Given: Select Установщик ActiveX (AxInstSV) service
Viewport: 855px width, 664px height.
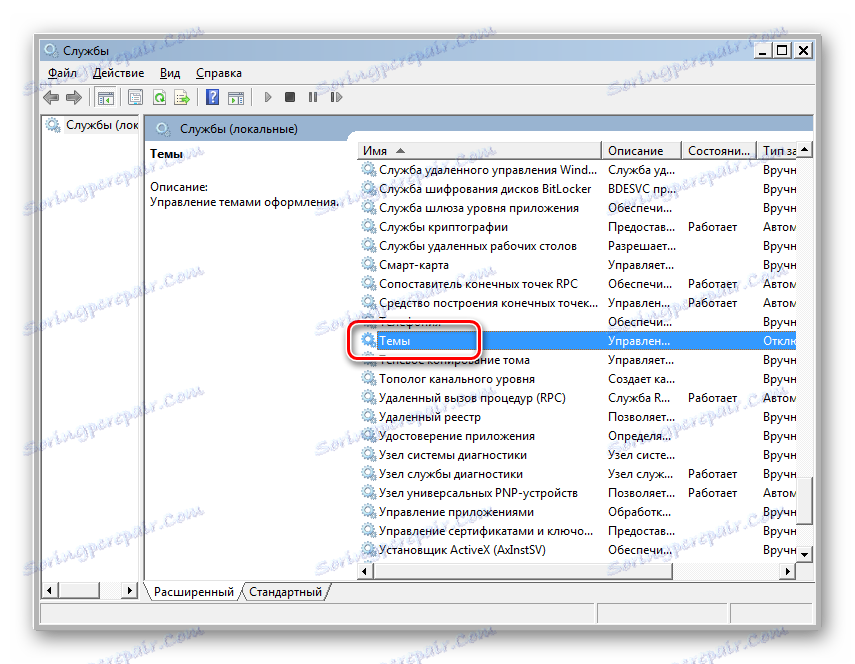Looking at the screenshot, I should (x=577, y=550).
